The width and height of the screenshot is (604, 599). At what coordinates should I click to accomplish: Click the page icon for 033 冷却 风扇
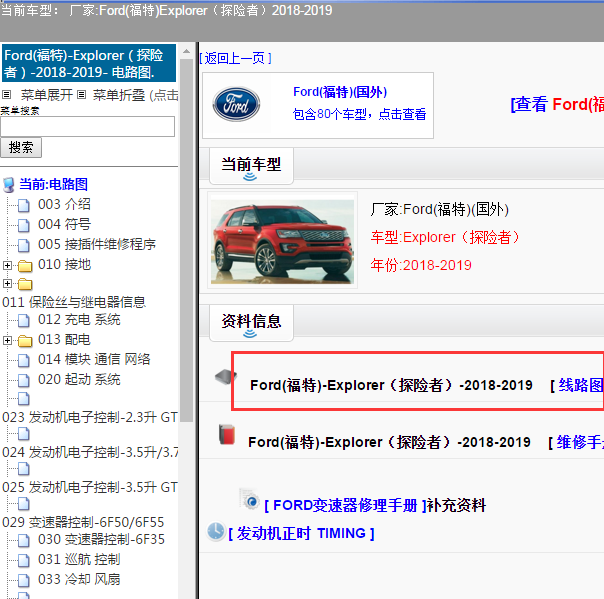(23, 580)
